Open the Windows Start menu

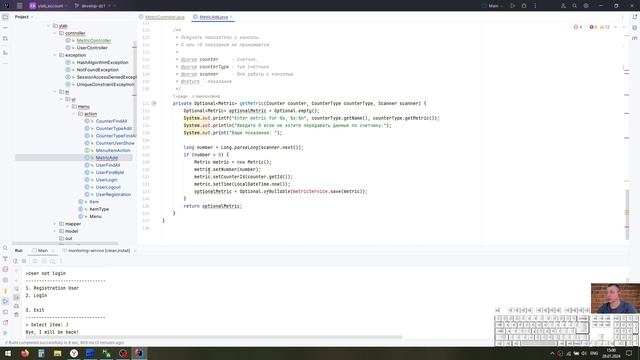click(8, 353)
